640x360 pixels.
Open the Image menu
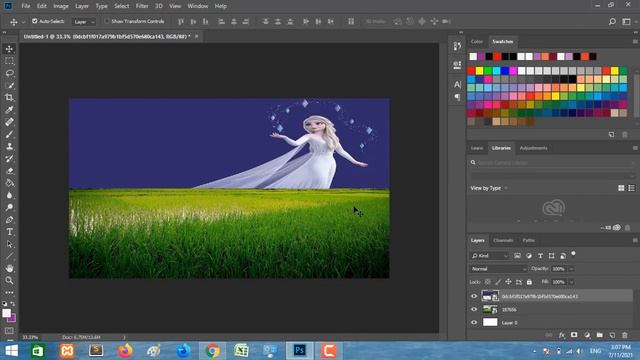pos(61,6)
